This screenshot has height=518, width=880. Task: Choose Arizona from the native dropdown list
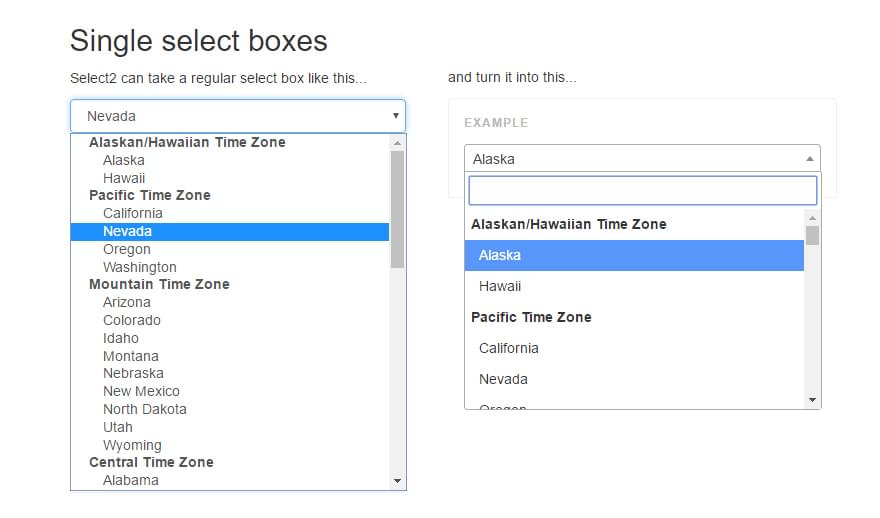(x=127, y=302)
